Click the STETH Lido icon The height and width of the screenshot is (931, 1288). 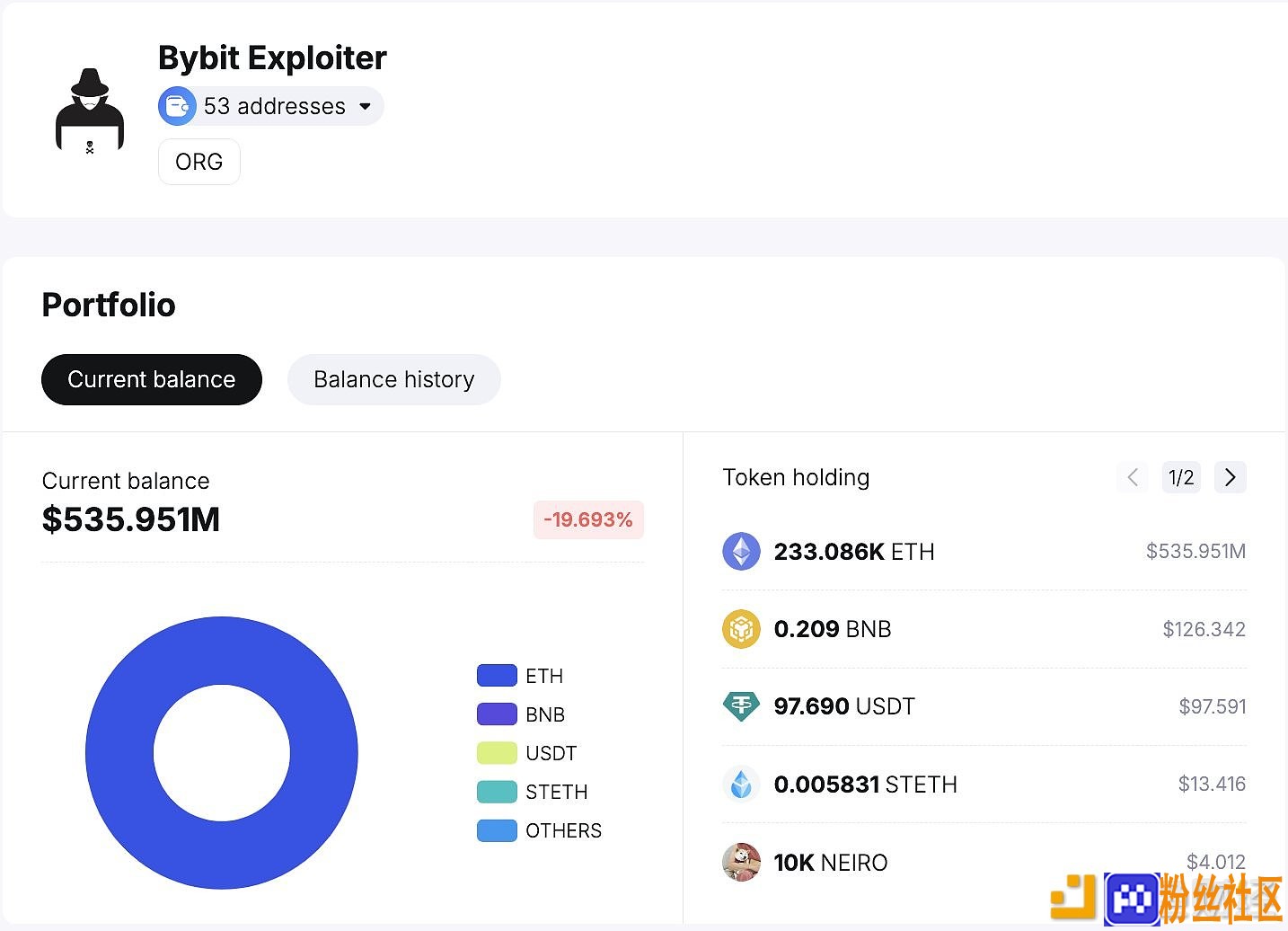coord(741,785)
